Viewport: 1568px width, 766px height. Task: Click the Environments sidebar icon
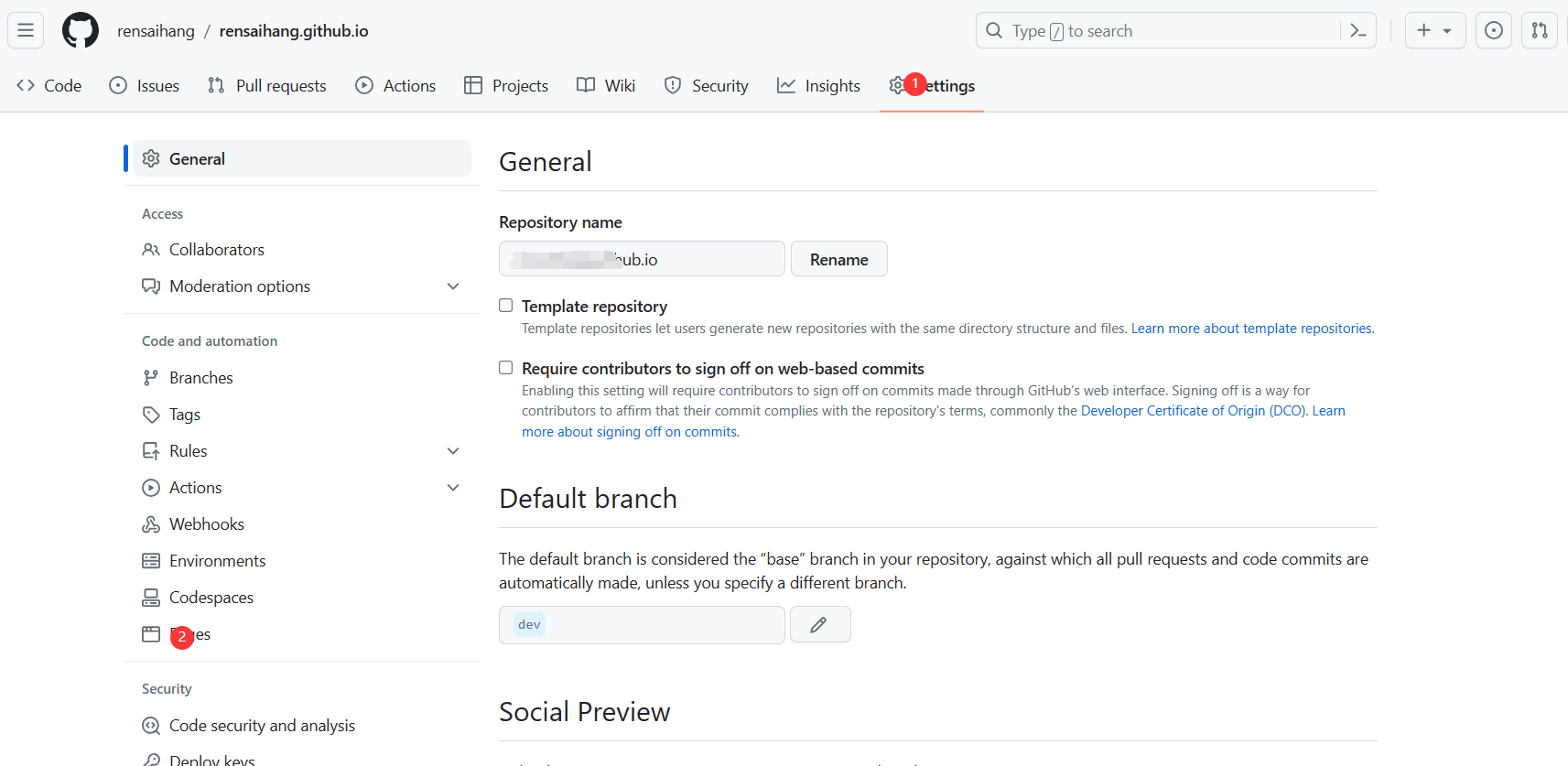pos(151,561)
